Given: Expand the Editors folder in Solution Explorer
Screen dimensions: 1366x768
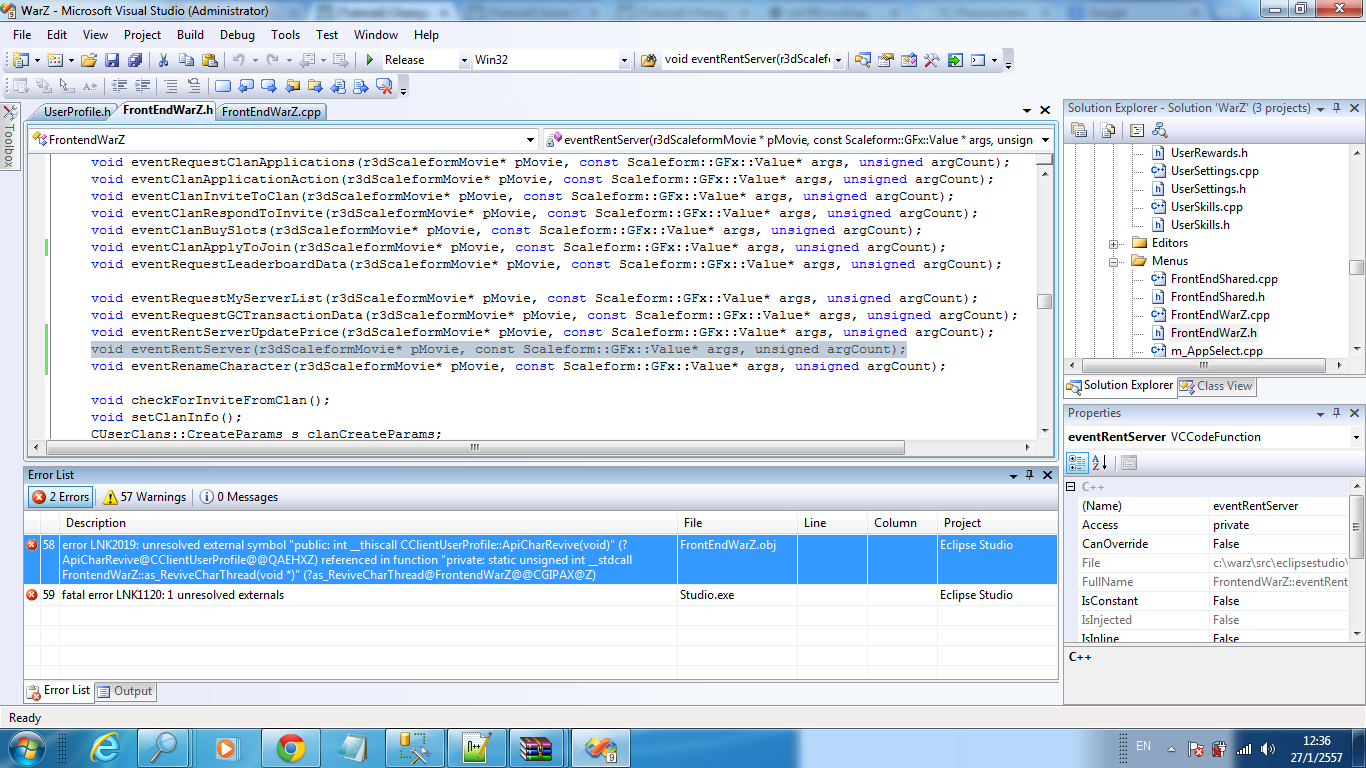Looking at the screenshot, I should coord(1114,243).
